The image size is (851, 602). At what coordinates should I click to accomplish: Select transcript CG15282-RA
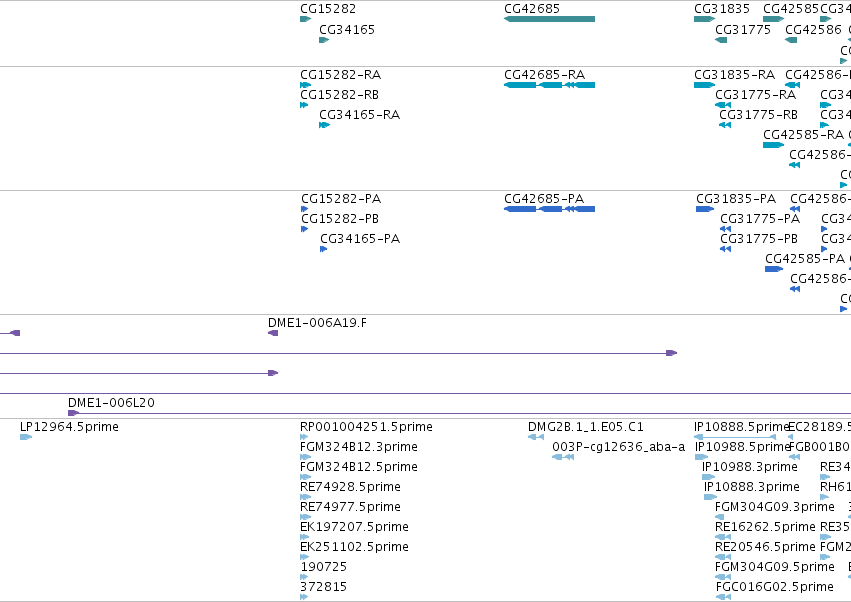(341, 74)
